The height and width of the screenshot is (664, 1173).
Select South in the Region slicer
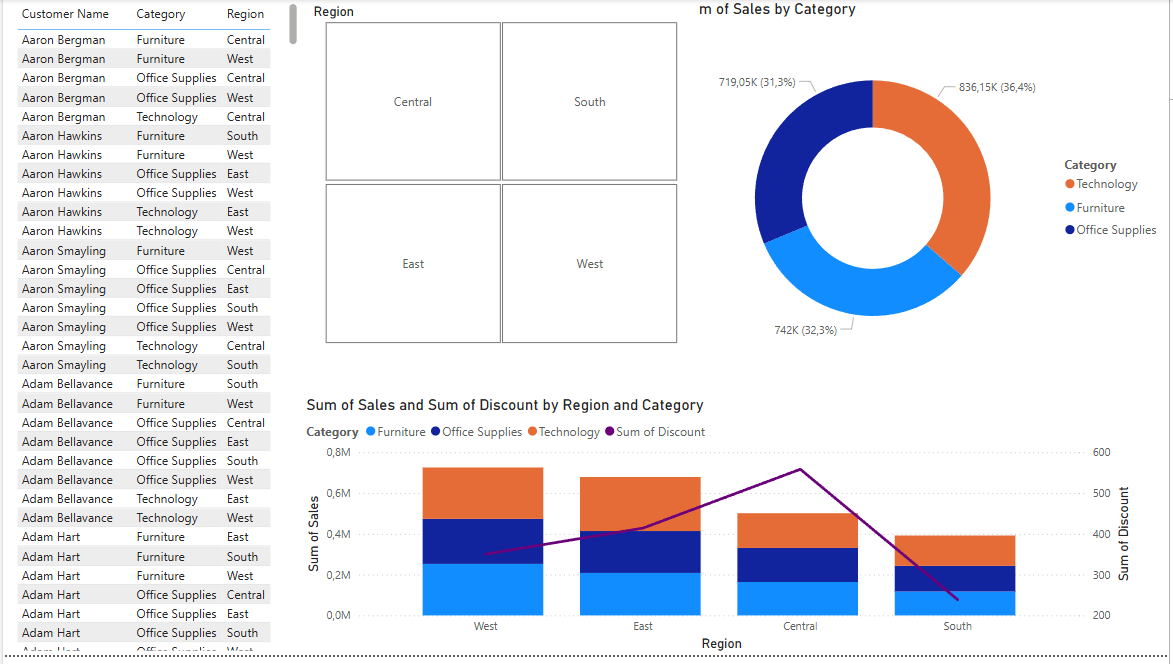pos(589,101)
